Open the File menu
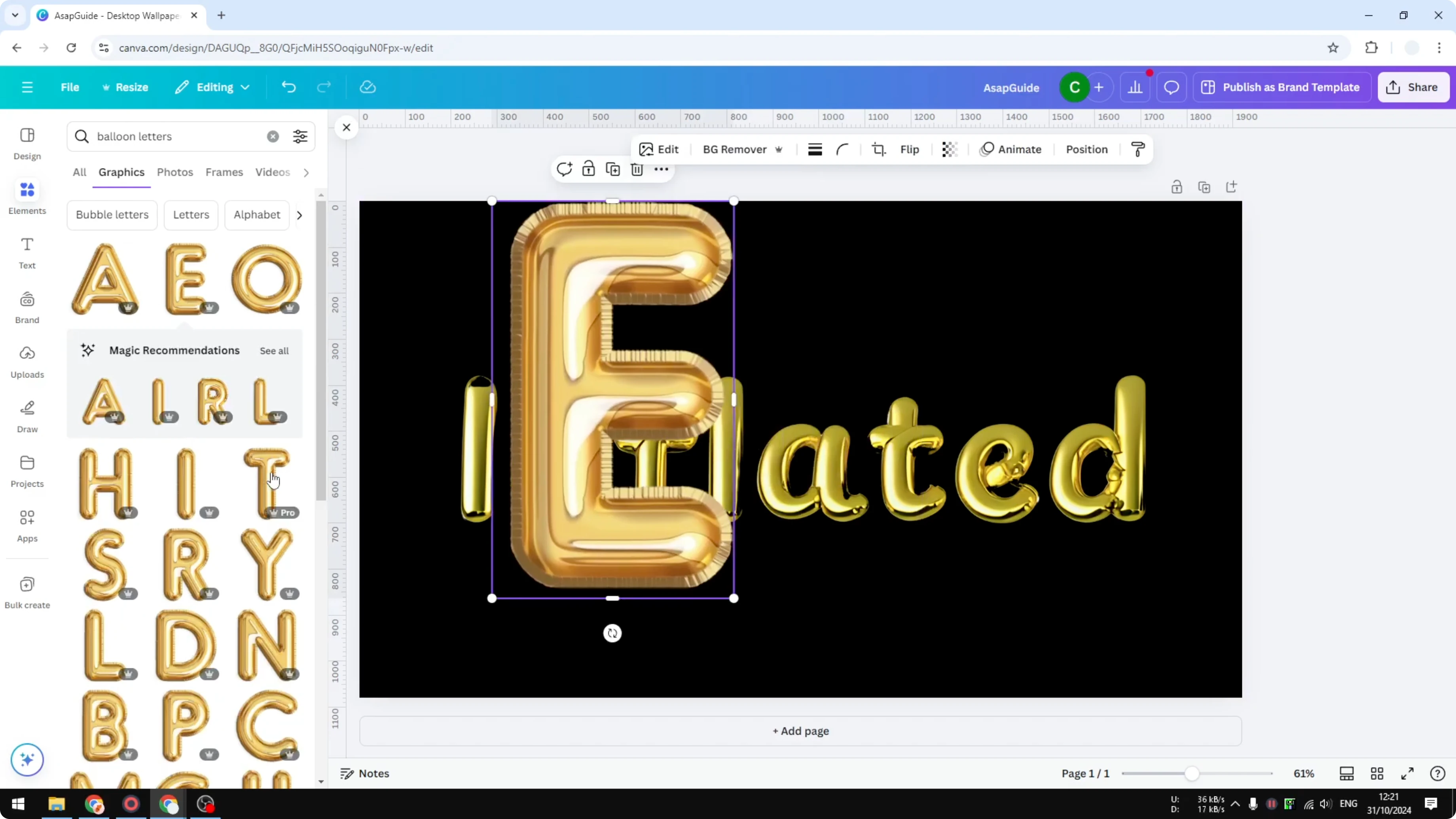Viewport: 1456px width, 819px height. point(70,87)
